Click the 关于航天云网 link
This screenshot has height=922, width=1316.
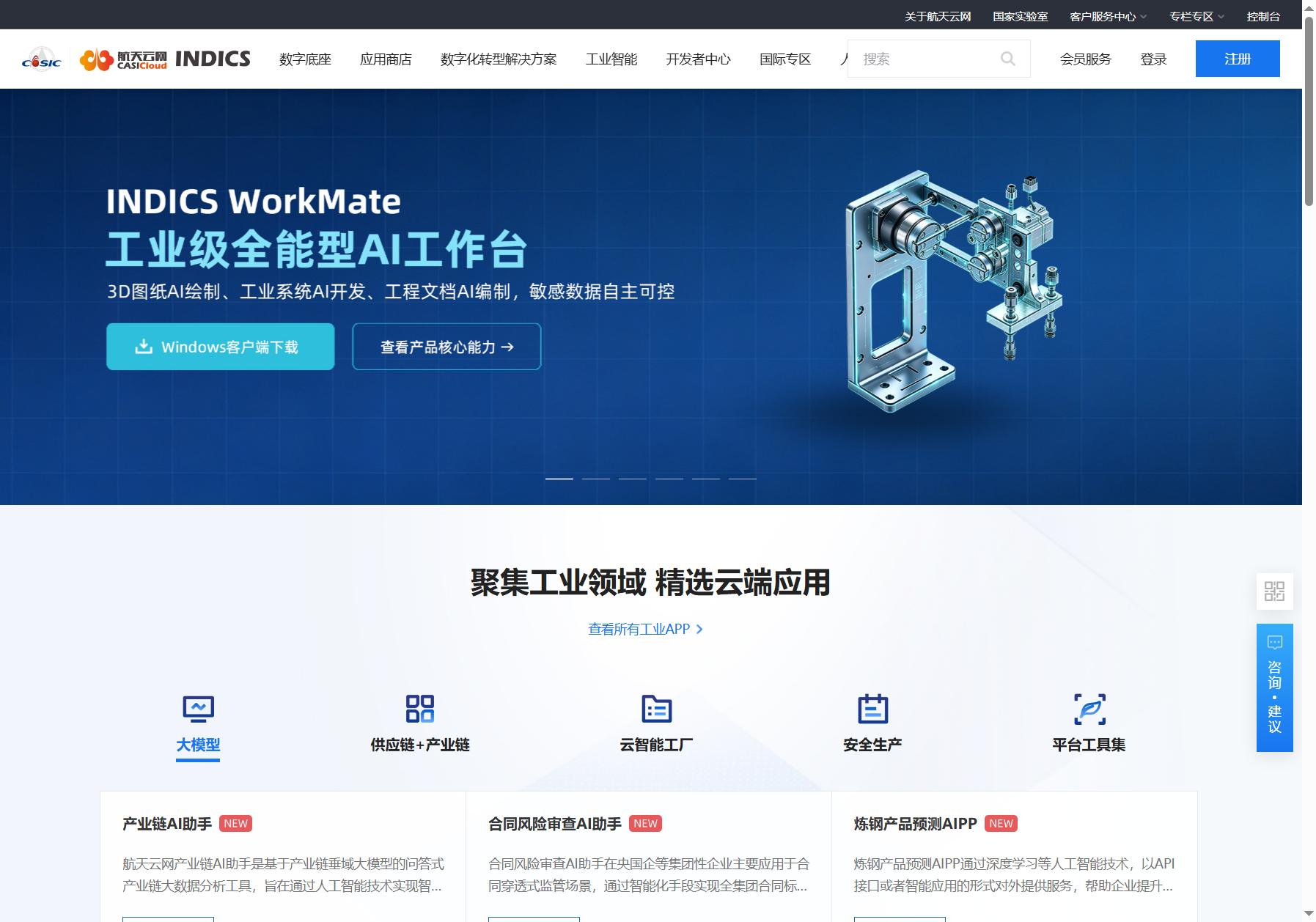(x=938, y=16)
